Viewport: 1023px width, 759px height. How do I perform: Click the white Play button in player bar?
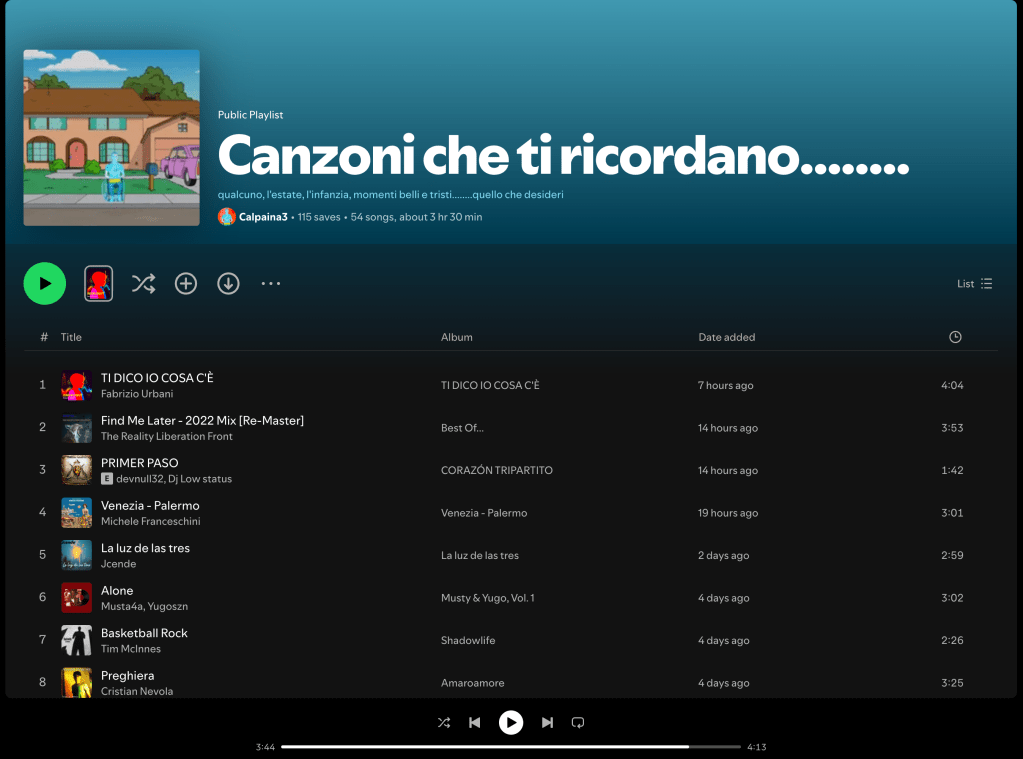(x=511, y=722)
